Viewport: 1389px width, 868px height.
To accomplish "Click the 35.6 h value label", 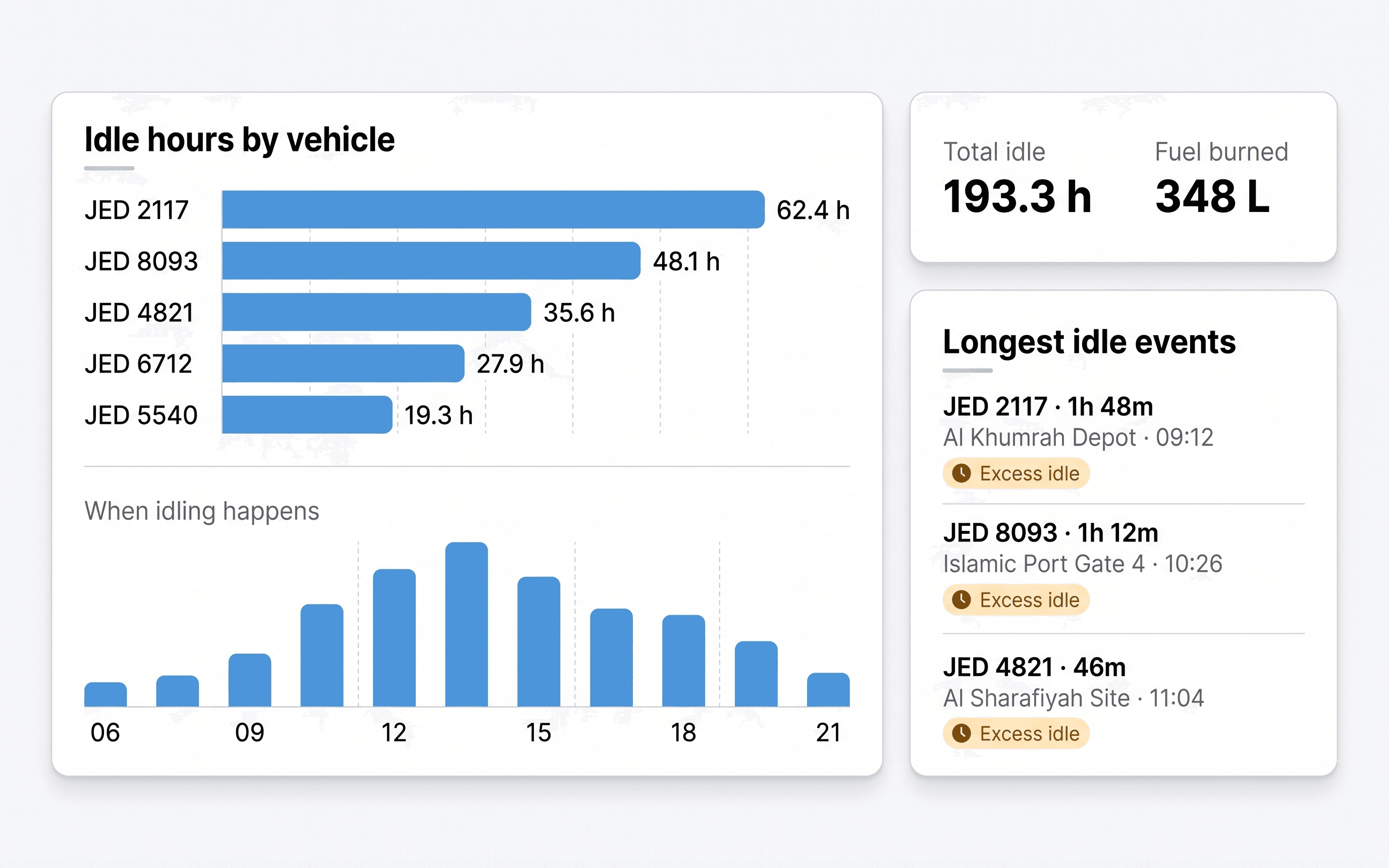I will 579,312.
